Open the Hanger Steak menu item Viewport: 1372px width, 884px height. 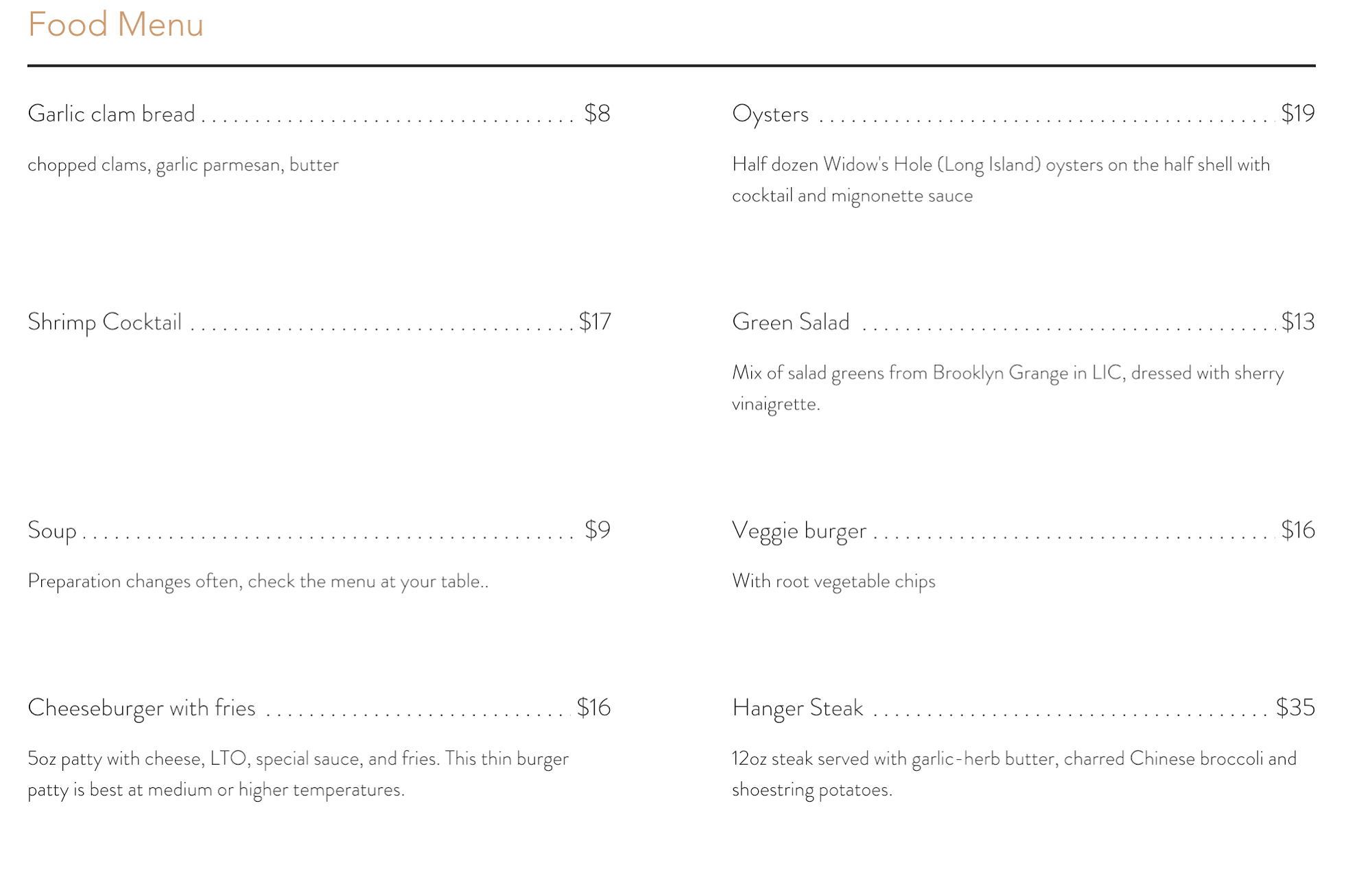(797, 708)
